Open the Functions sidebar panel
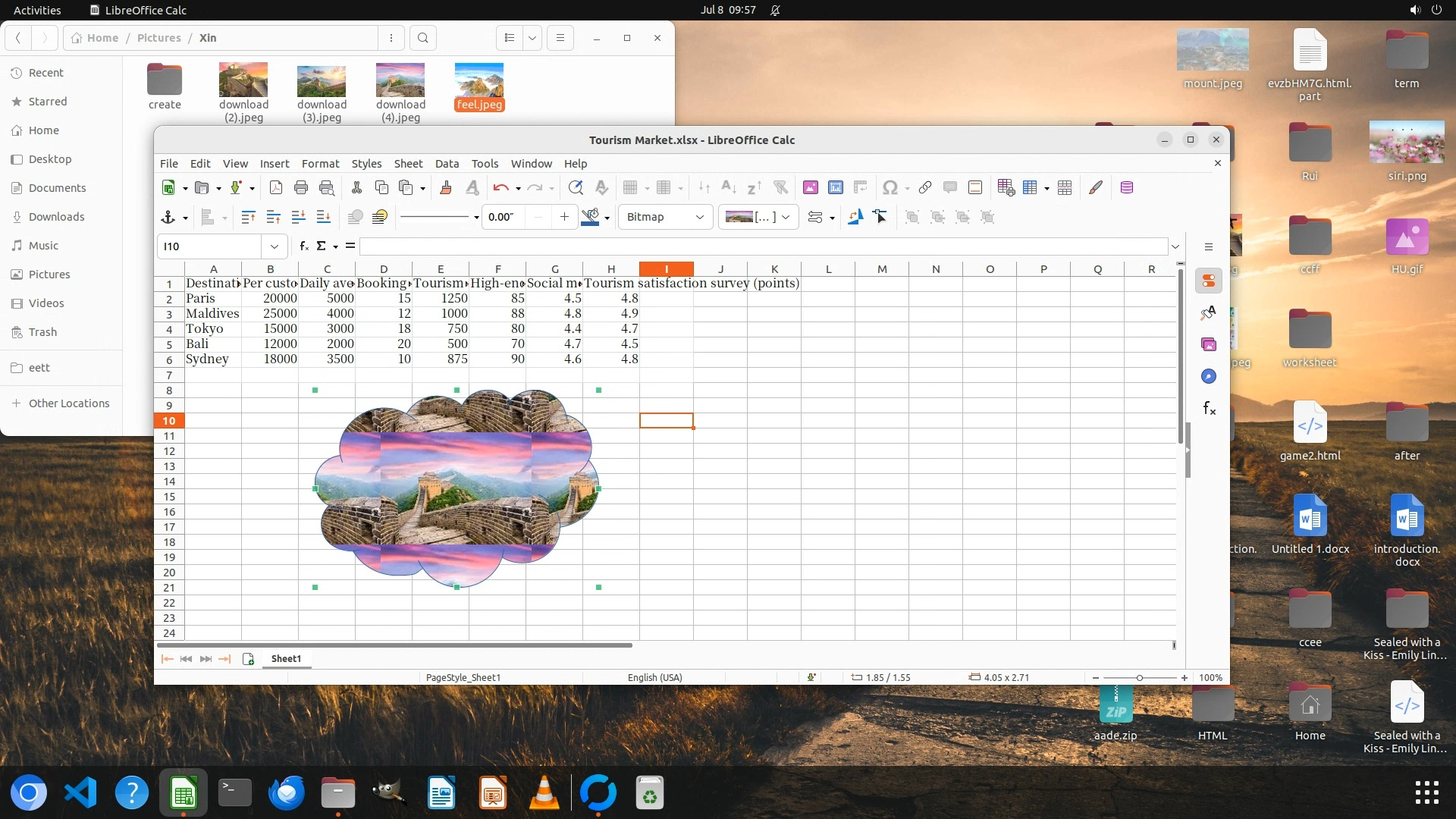Screen dimensions: 1456x819 (x=1209, y=409)
